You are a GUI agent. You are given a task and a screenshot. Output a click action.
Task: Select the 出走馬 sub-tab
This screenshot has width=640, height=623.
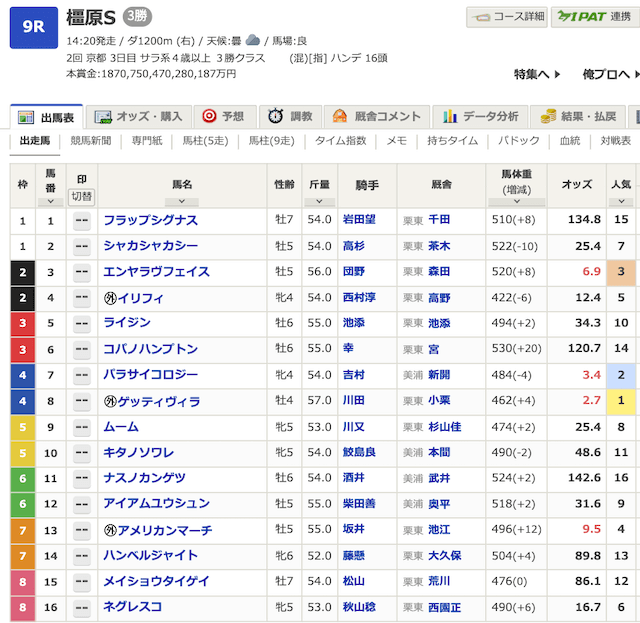tap(35, 141)
